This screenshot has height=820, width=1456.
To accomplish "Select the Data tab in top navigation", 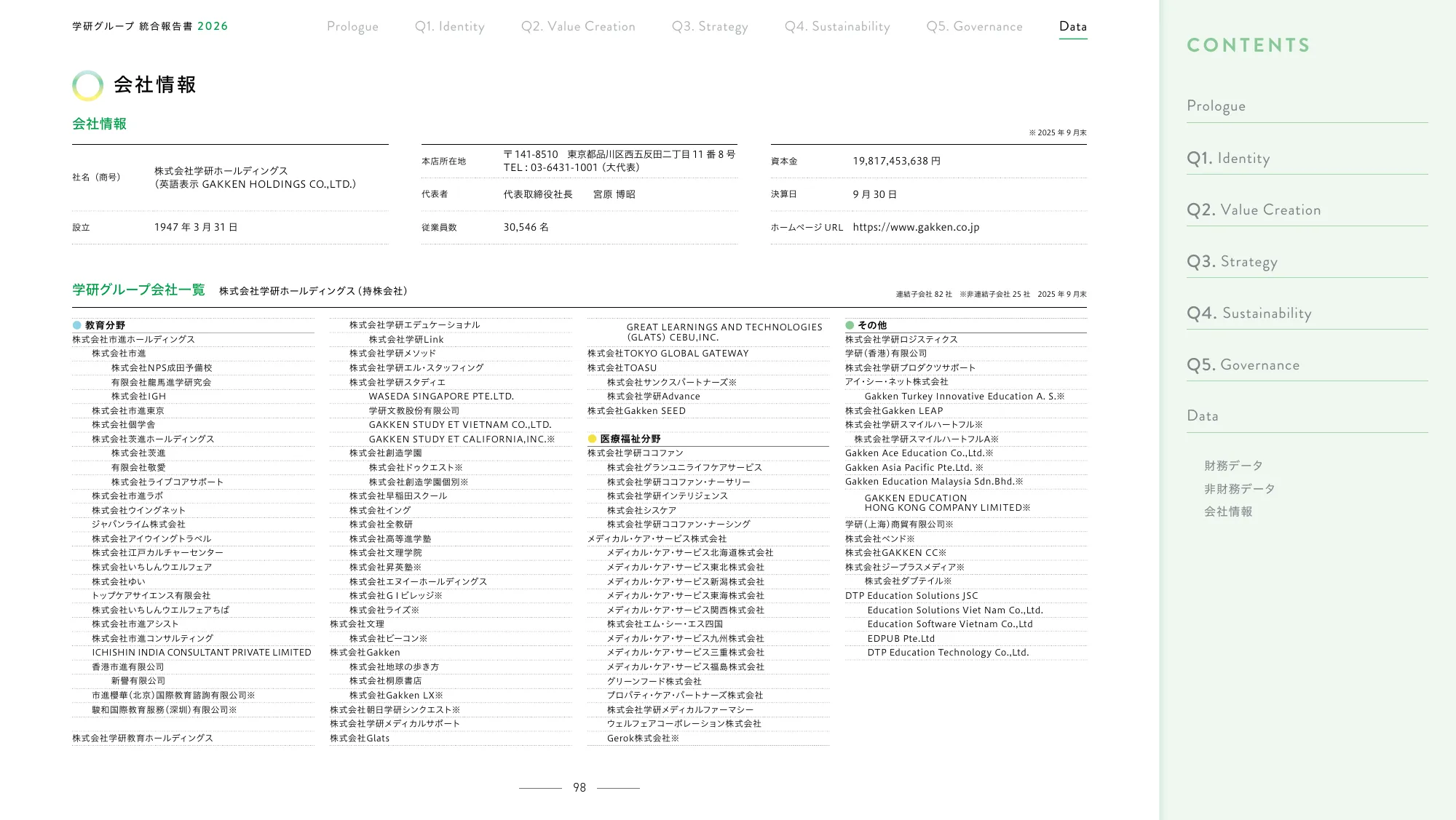I will click(x=1073, y=26).
